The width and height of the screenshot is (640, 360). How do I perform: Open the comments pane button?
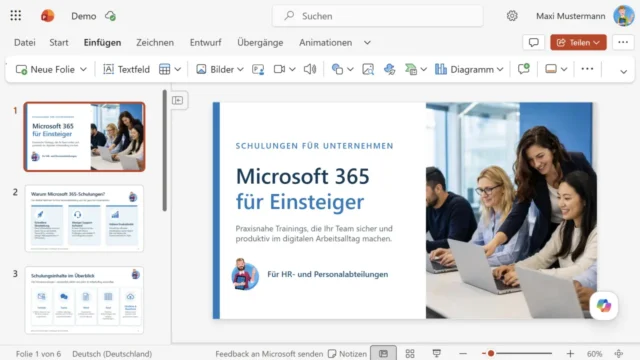[533, 42]
